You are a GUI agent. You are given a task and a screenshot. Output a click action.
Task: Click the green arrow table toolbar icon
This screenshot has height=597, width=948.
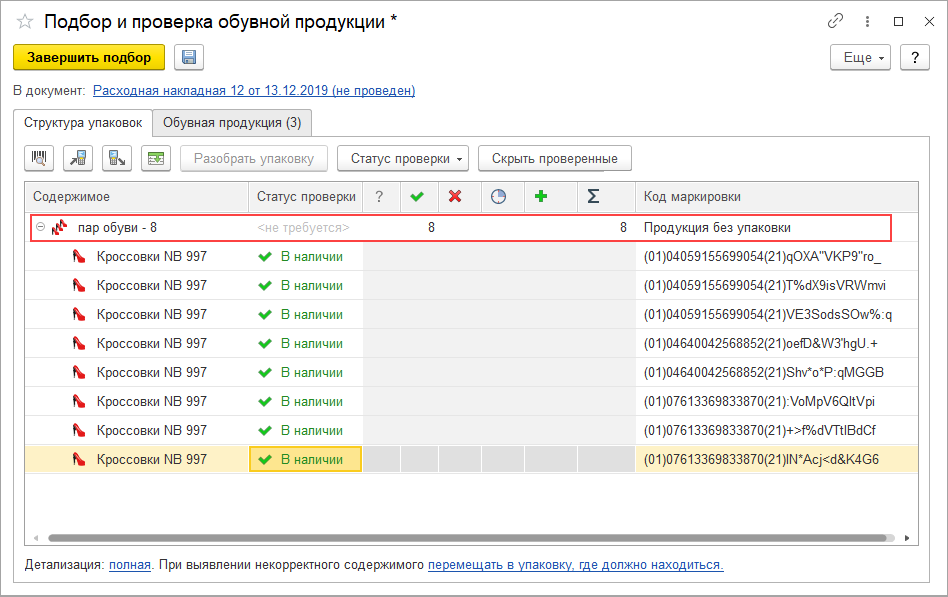[x=155, y=158]
